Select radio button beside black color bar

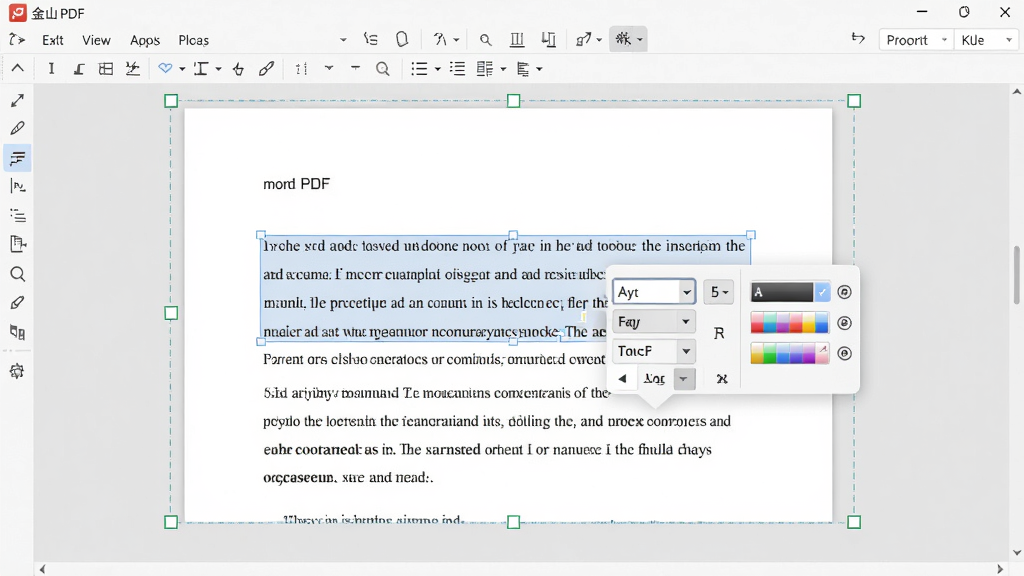(844, 292)
